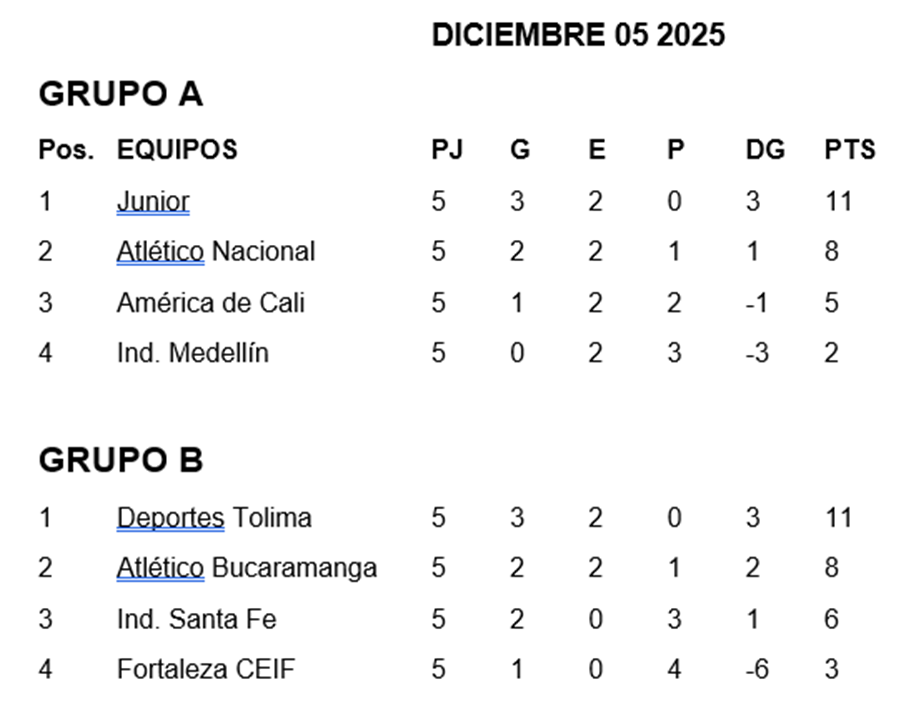Click the PJ column header
Image resolution: width=900 pixels, height=717 pixels.
(447, 150)
